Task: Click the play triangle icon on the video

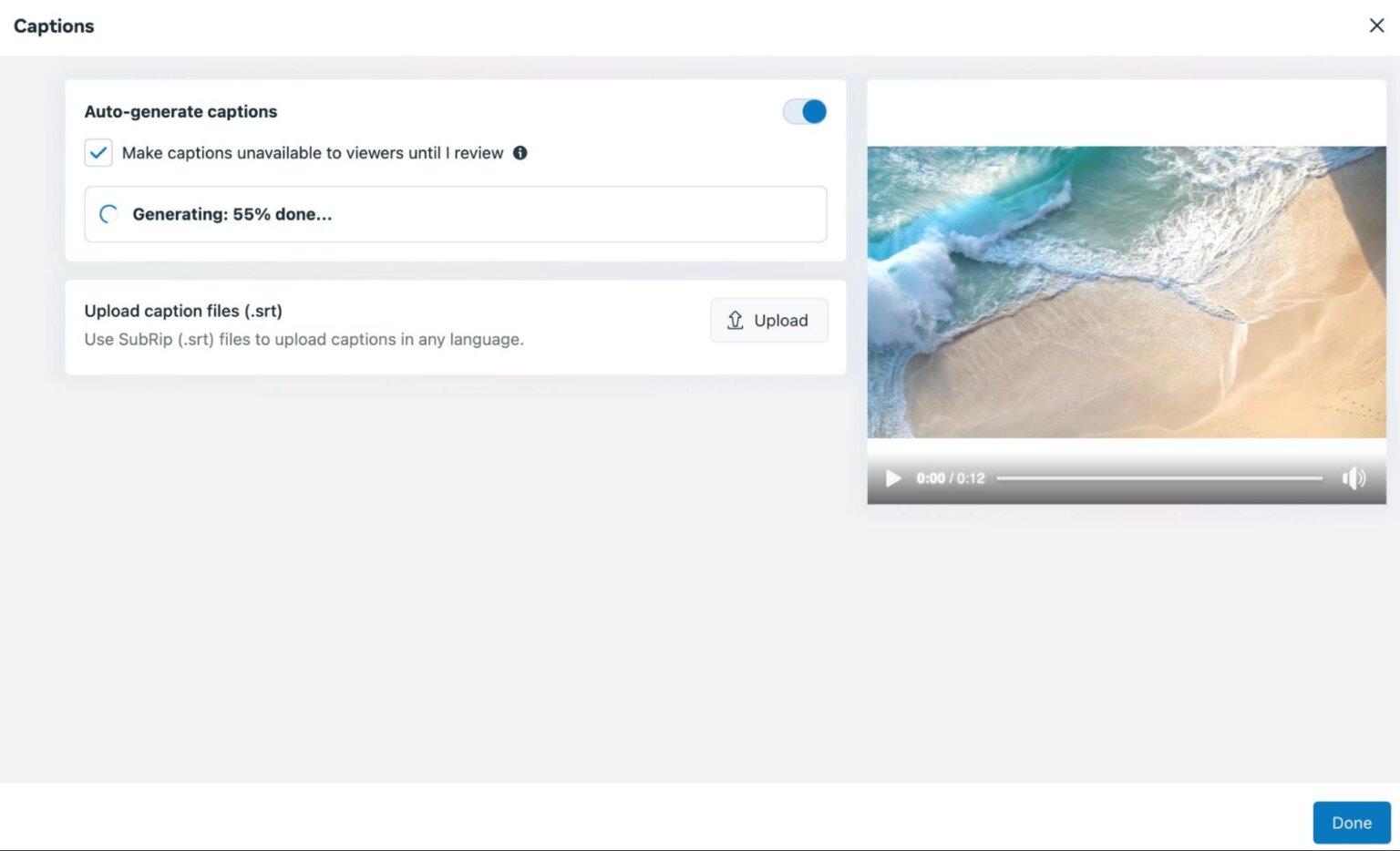Action: pos(892,477)
